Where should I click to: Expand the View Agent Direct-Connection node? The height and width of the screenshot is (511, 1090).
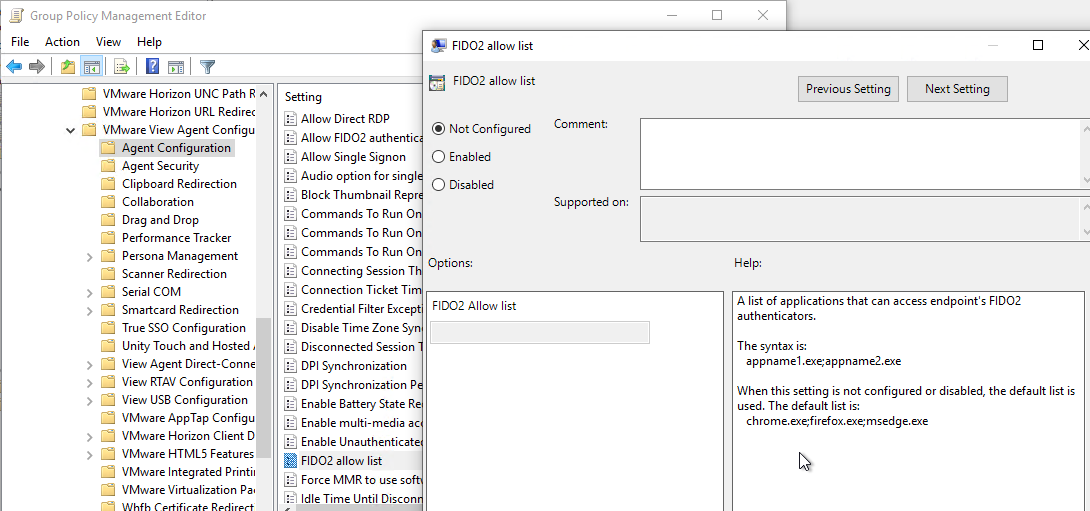tap(89, 365)
